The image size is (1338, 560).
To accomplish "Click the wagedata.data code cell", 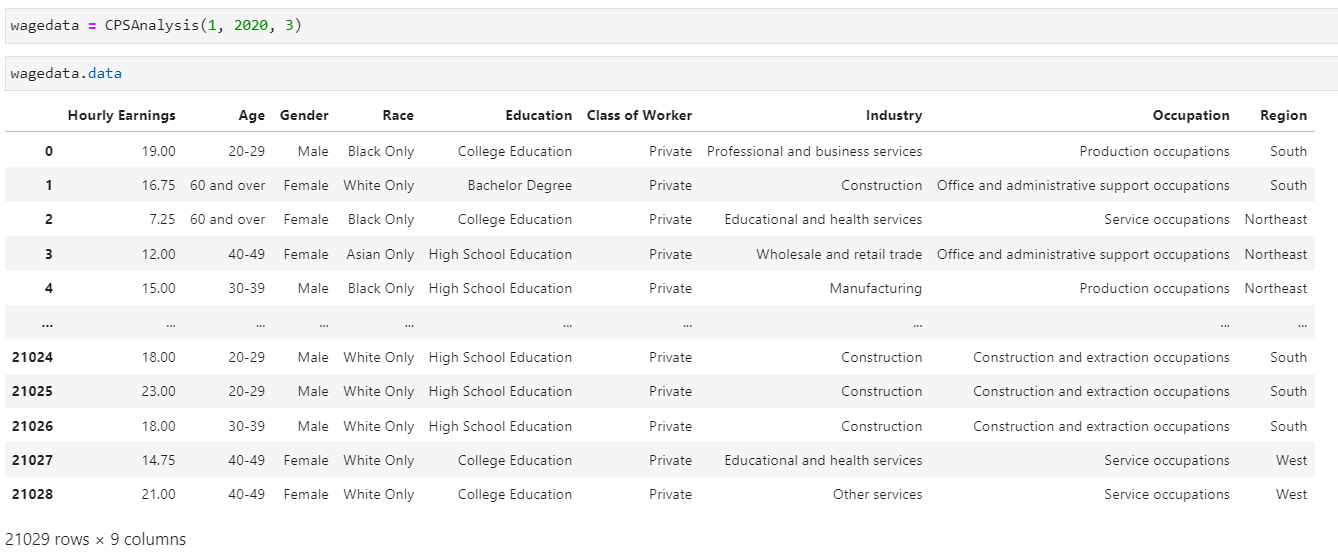I will pyautogui.click(x=671, y=73).
